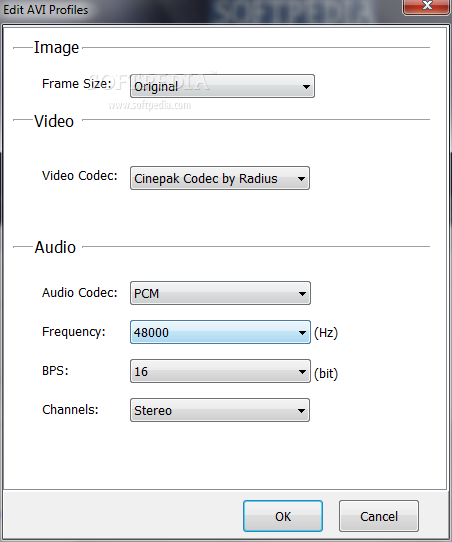Close the Edit AVI Profiles dialog
452x542 pixels.
click(427, 6)
